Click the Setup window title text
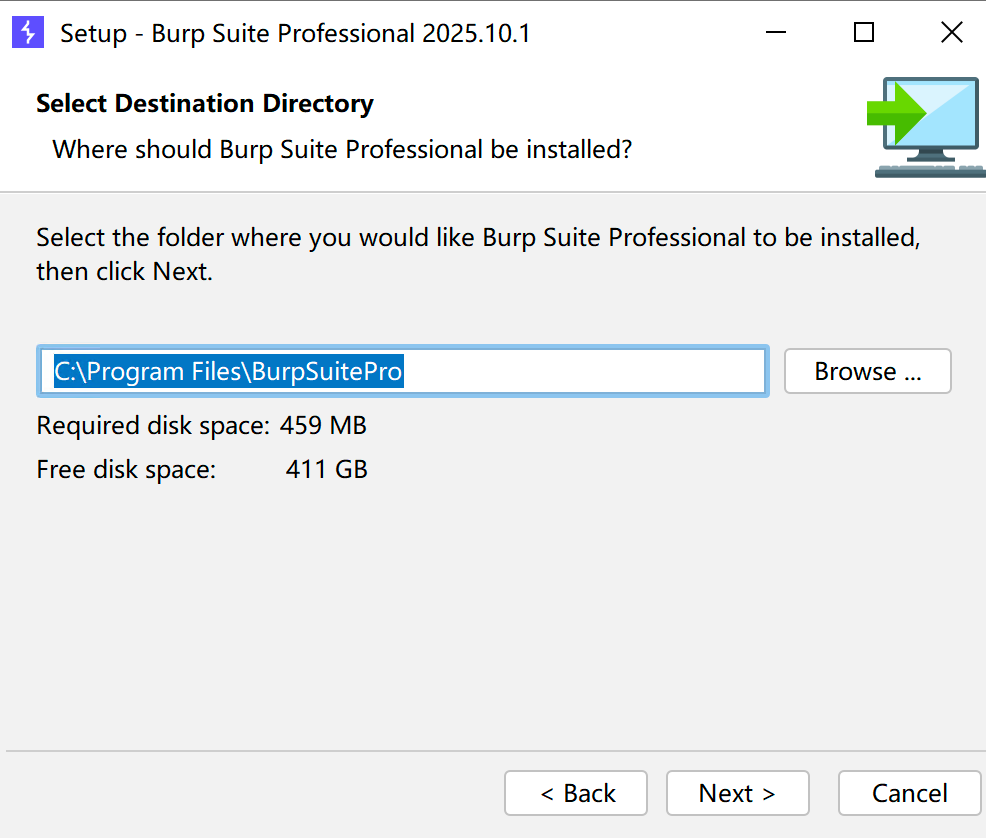 [295, 33]
